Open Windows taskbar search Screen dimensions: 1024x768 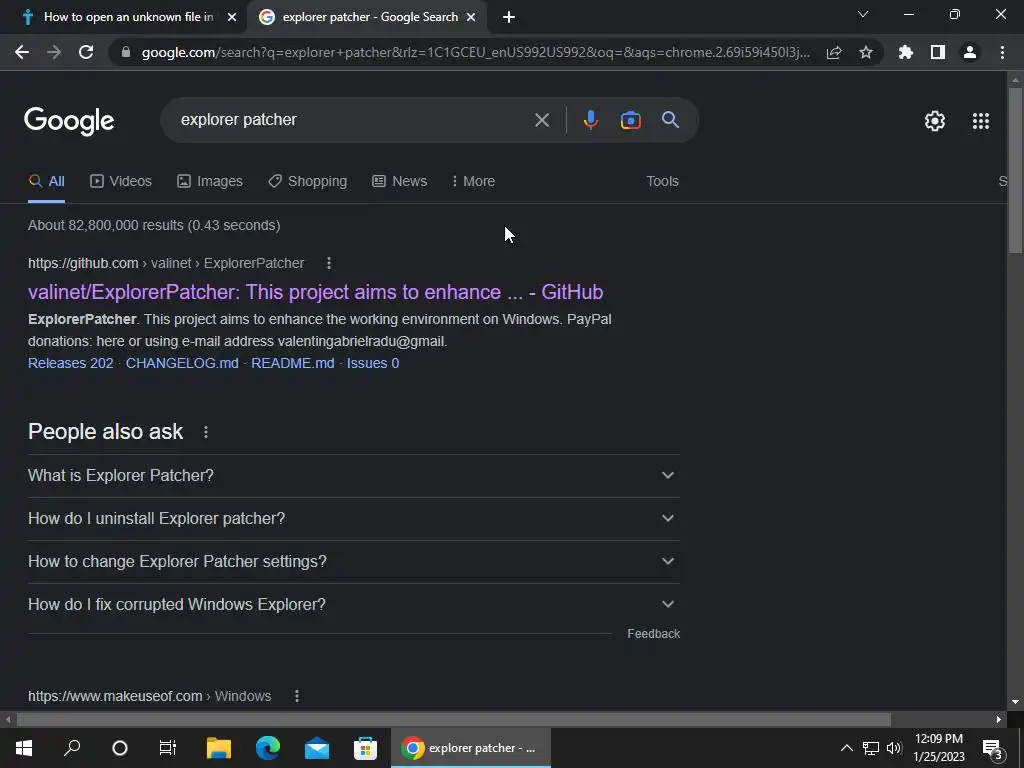click(x=72, y=748)
